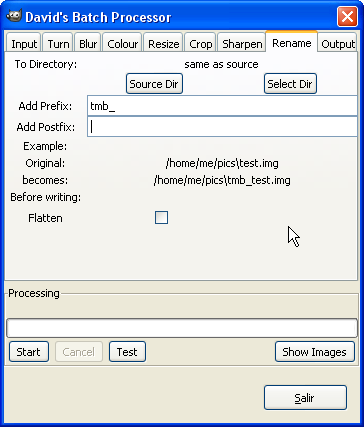Open the Resize tab

click(x=163, y=44)
